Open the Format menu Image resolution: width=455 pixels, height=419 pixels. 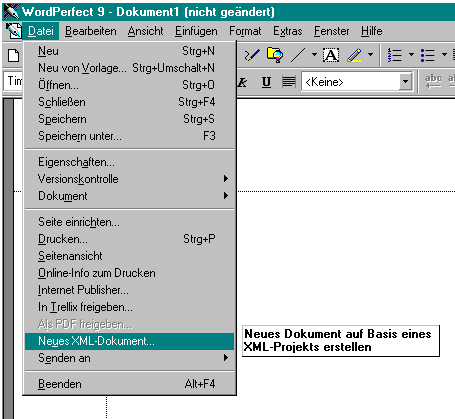click(x=245, y=31)
